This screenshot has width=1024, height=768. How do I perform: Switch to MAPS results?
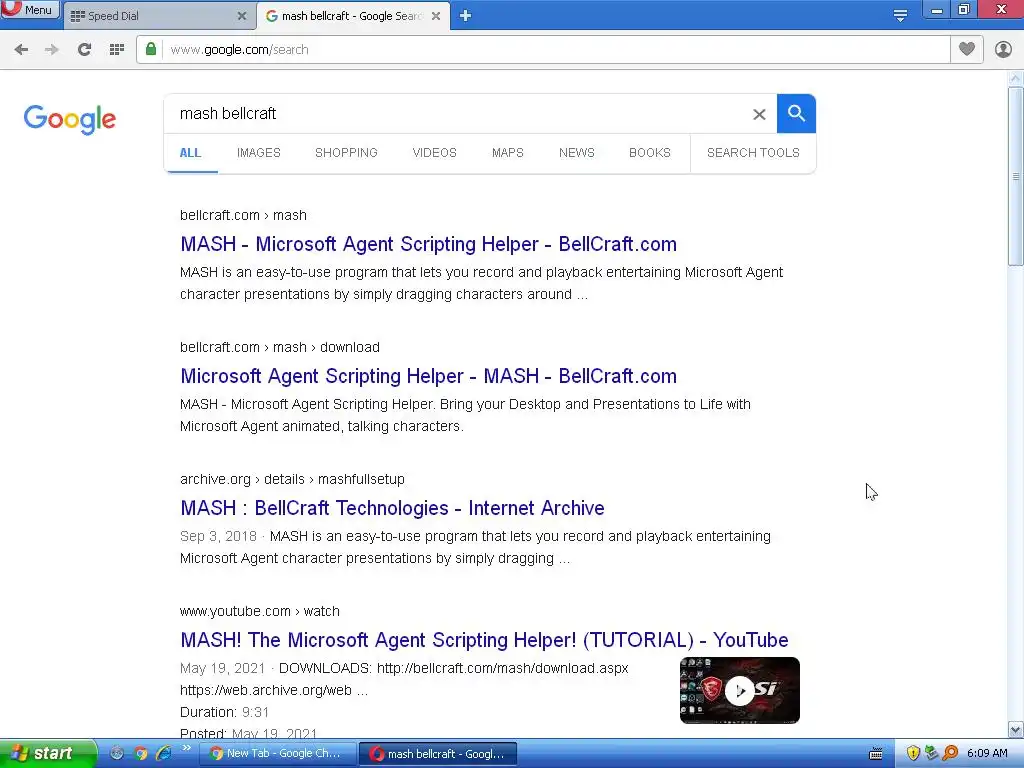tap(507, 153)
